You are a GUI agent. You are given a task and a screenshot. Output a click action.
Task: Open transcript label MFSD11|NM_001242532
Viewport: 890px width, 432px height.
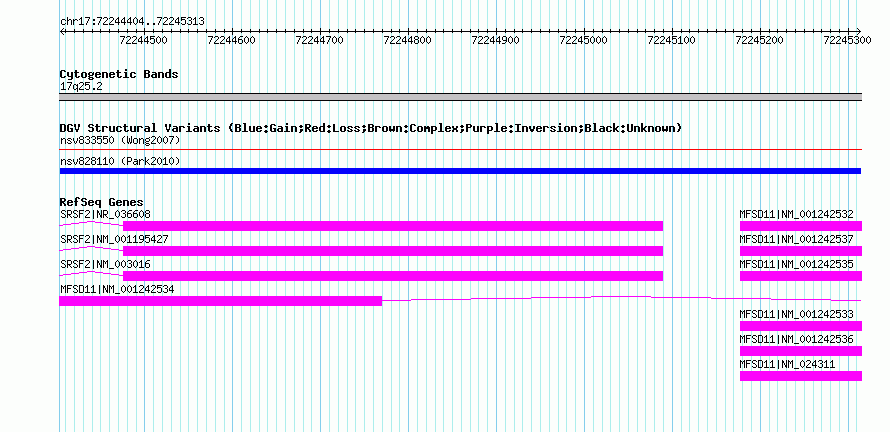796,215
